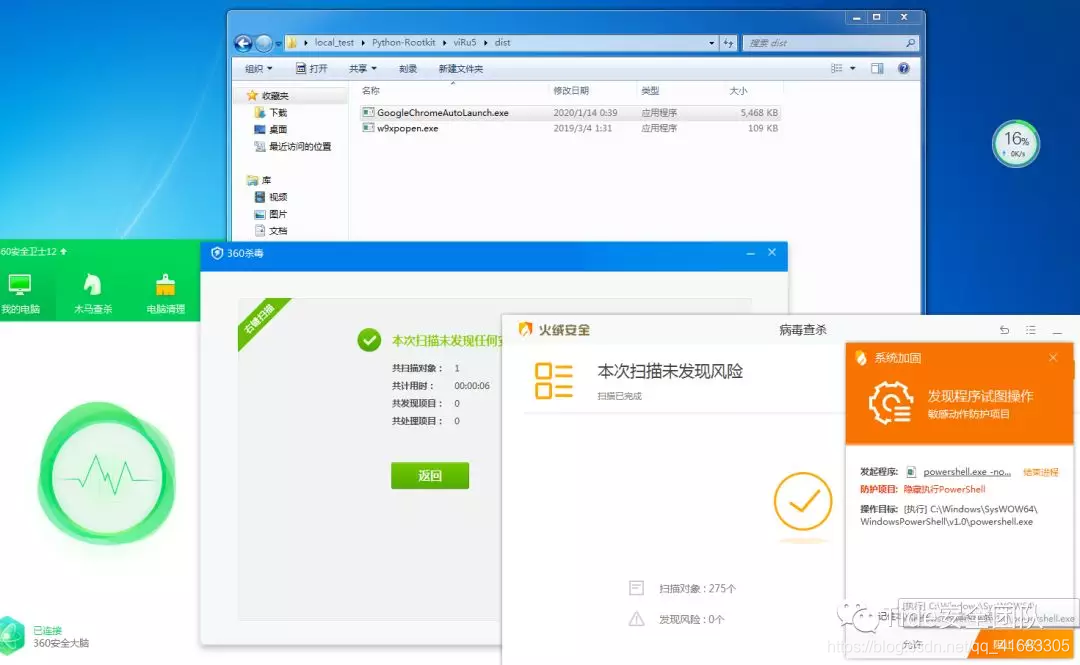Change the Explorer view layout icon
The image size is (1080, 665).
coord(836,68)
